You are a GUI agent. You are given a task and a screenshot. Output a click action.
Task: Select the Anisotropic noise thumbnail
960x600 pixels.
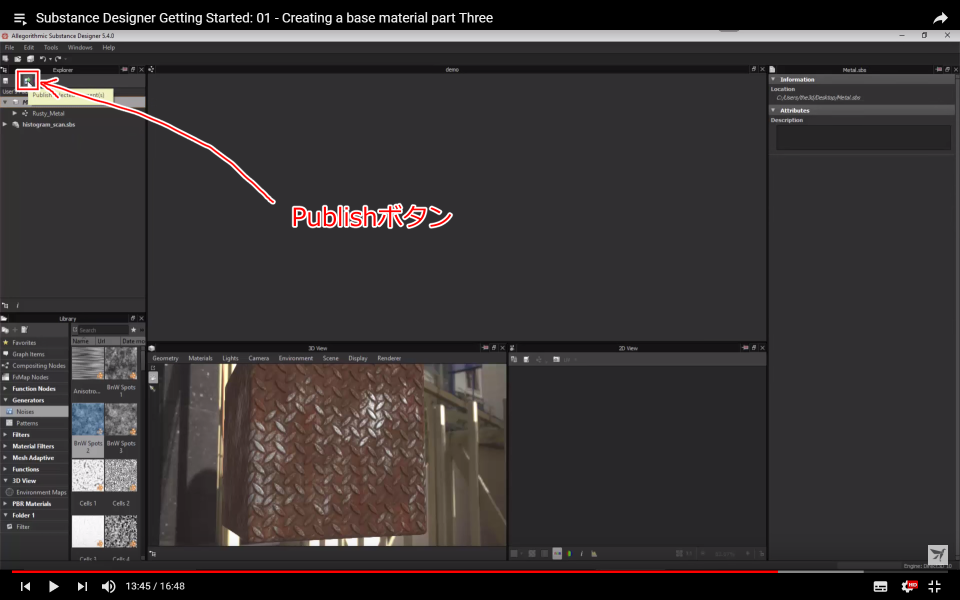click(x=88, y=364)
